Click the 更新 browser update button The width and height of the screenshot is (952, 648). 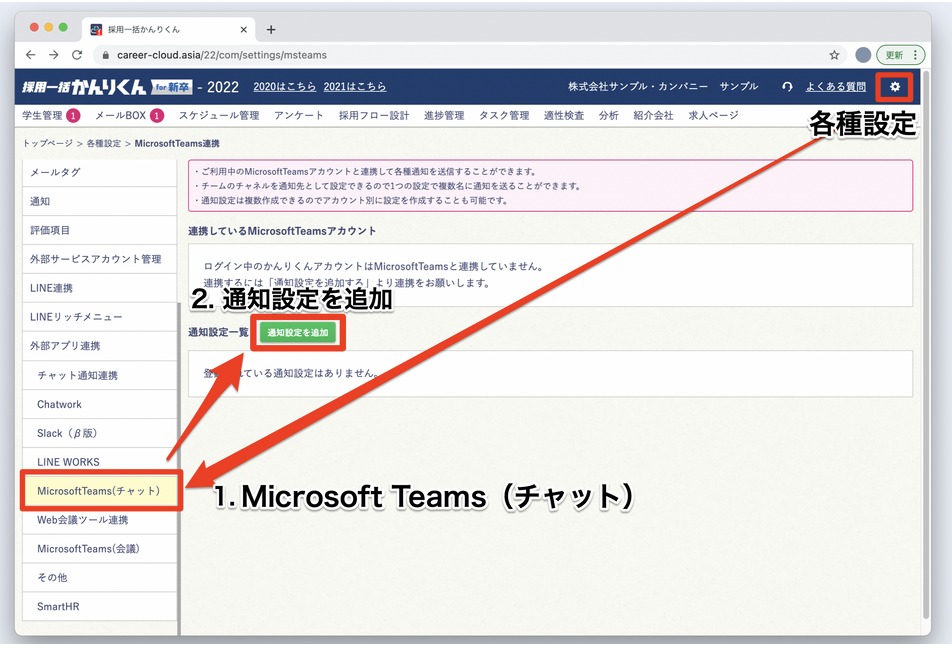coord(895,55)
